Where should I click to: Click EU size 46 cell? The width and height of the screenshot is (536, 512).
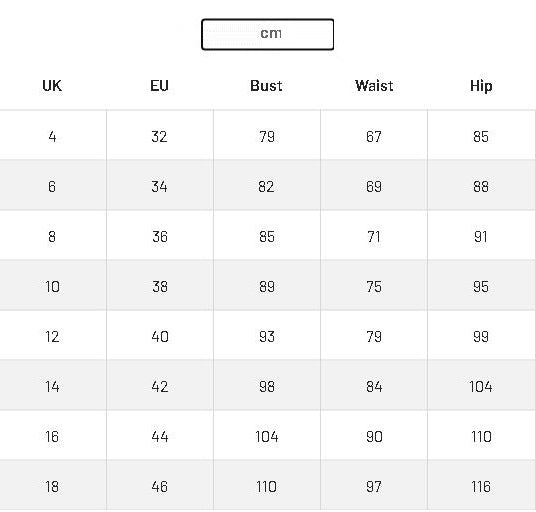(x=160, y=485)
